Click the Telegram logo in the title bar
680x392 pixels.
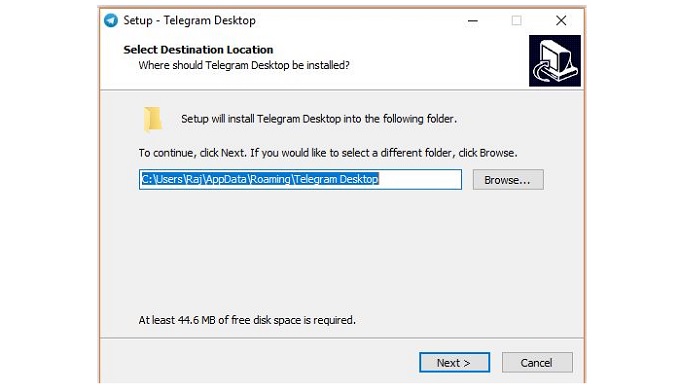tap(111, 20)
